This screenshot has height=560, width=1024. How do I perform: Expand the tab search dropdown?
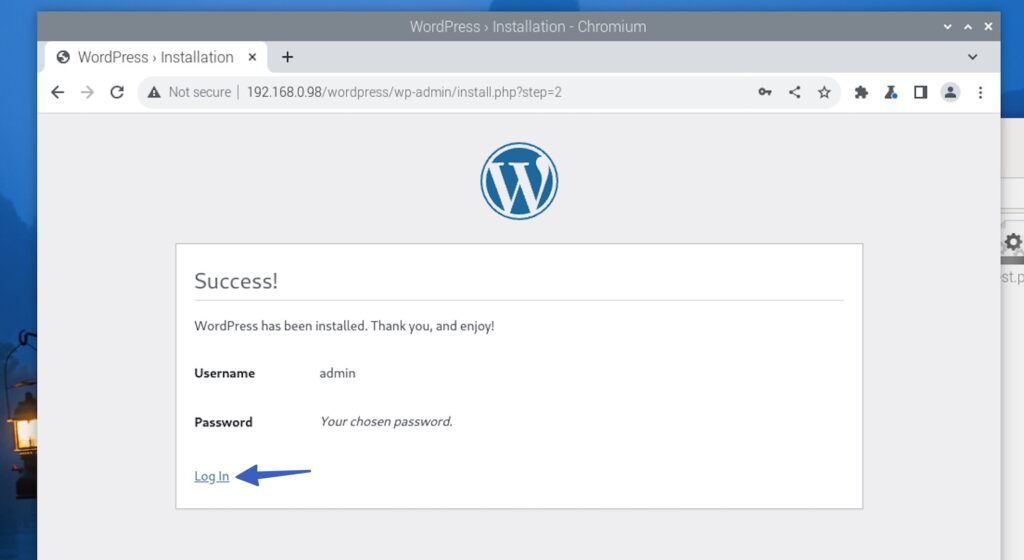click(972, 57)
